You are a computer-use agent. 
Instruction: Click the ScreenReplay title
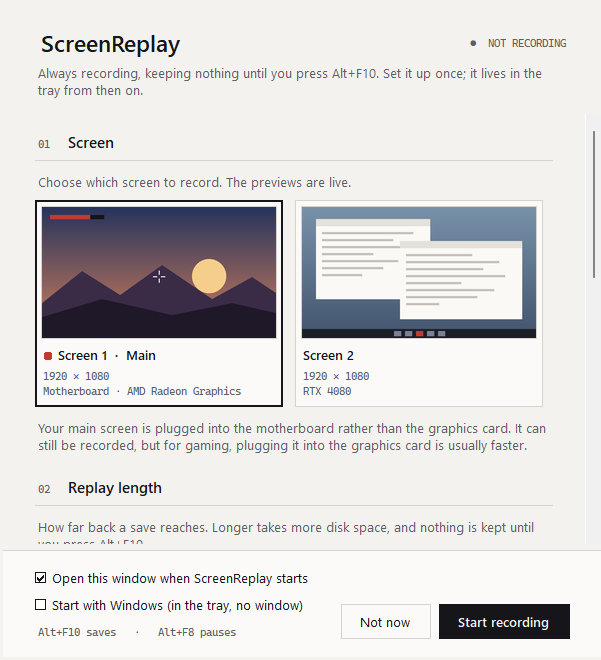click(110, 45)
